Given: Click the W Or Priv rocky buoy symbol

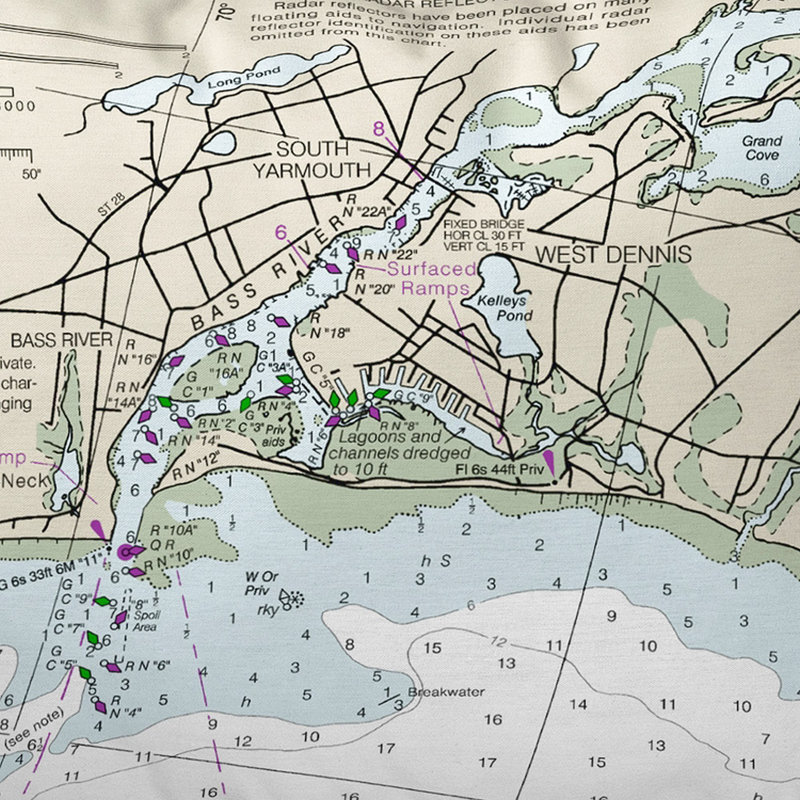Looking at the screenshot, I should click(291, 598).
